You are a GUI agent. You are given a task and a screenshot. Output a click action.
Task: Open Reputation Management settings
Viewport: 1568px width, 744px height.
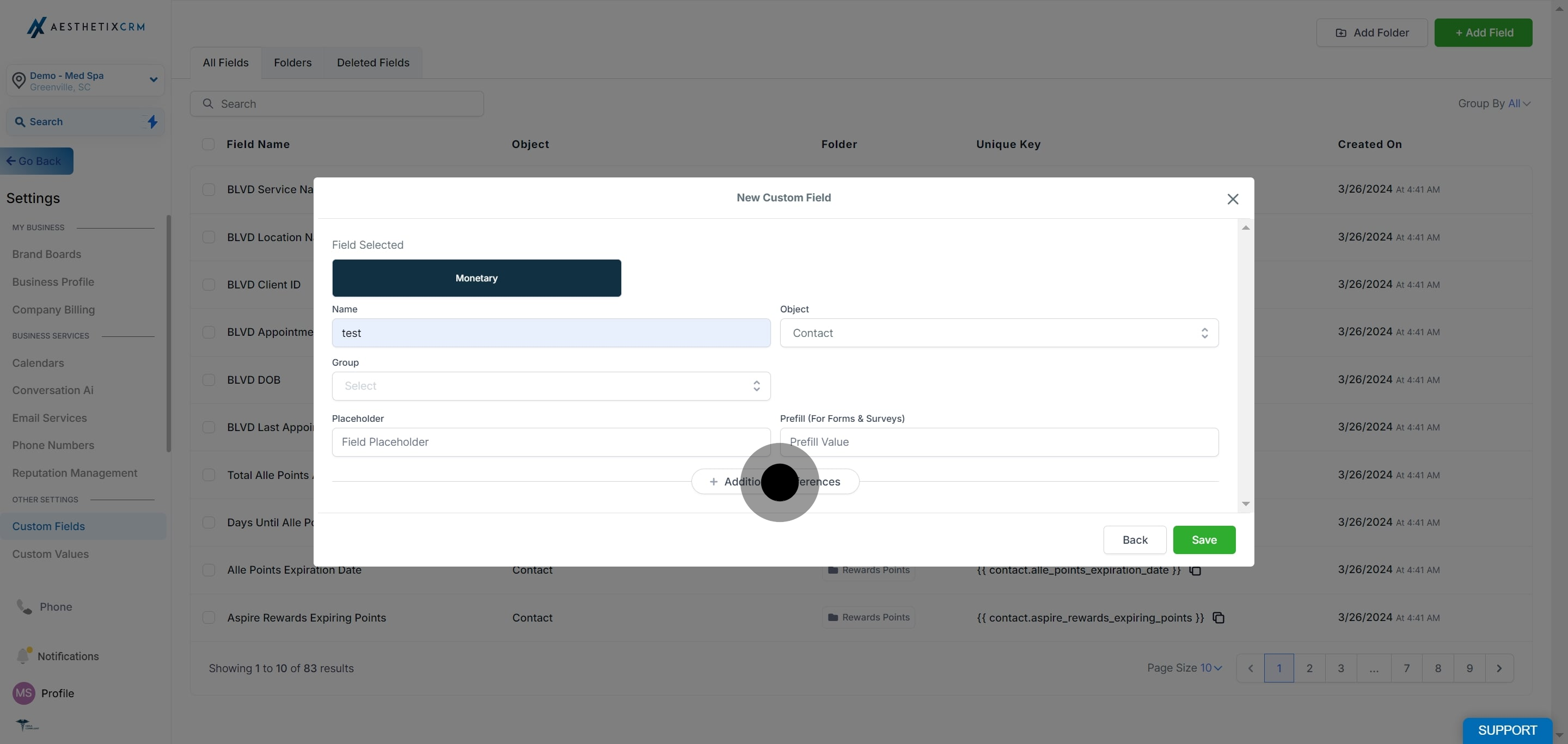(x=75, y=472)
